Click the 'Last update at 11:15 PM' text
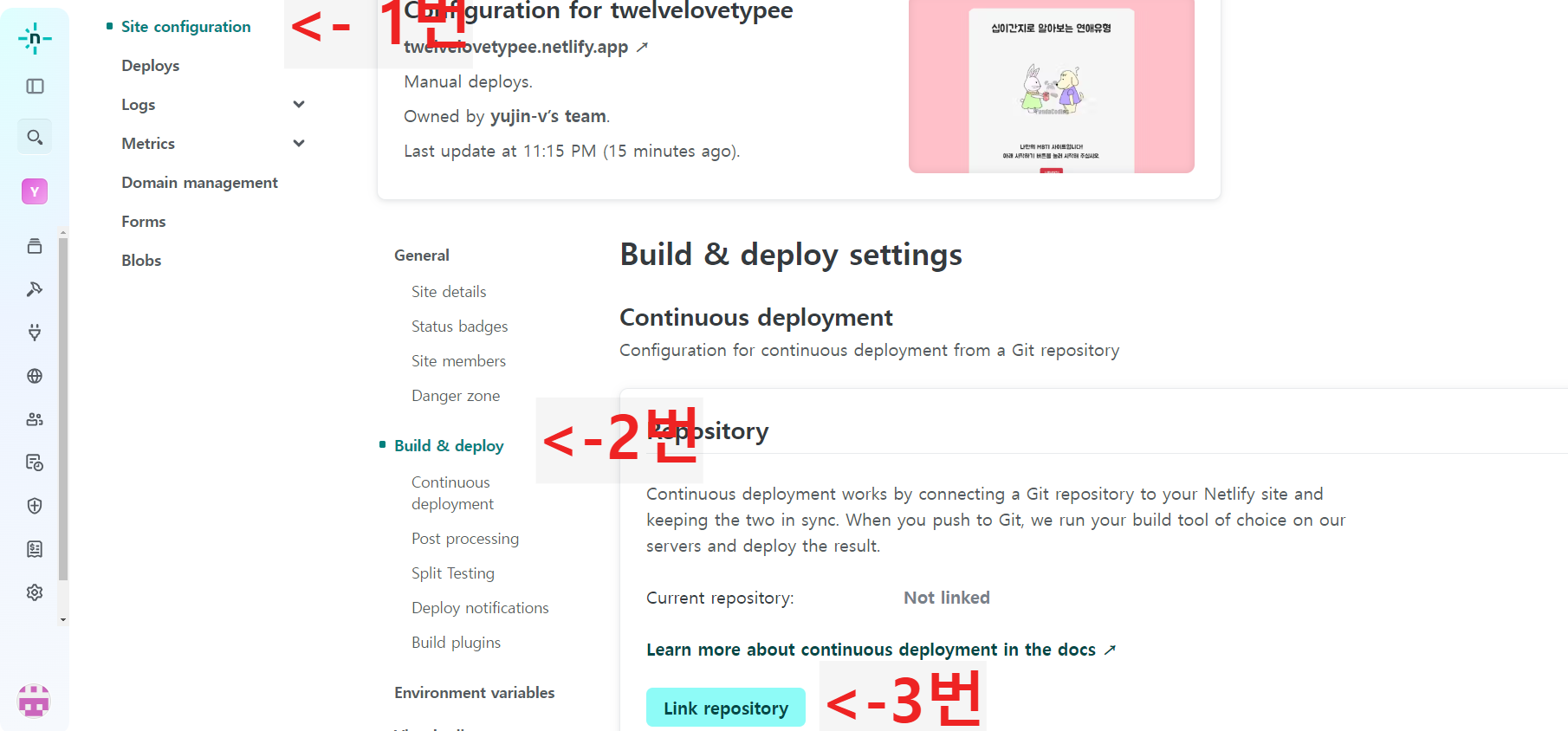1568x731 pixels. [x=500, y=151]
